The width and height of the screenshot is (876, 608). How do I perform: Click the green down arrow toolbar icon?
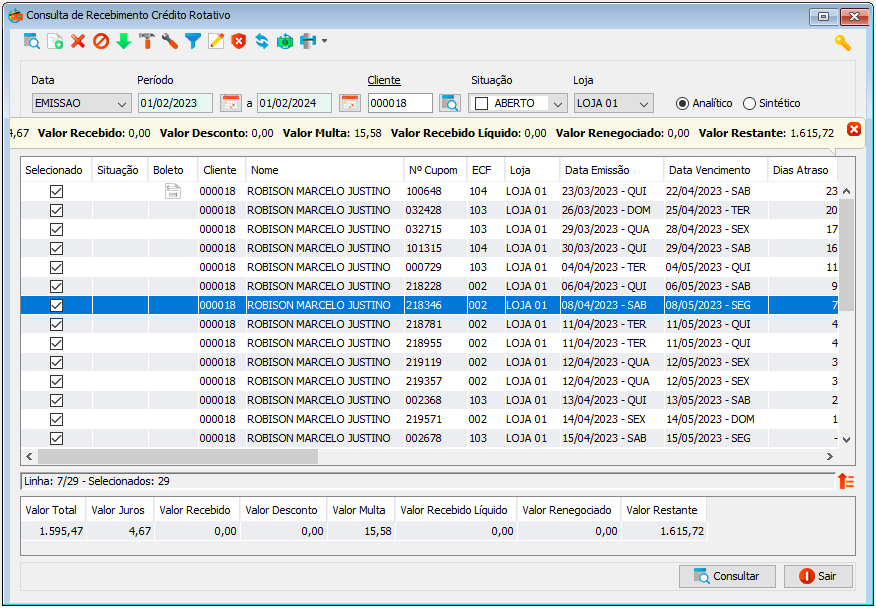(123, 41)
